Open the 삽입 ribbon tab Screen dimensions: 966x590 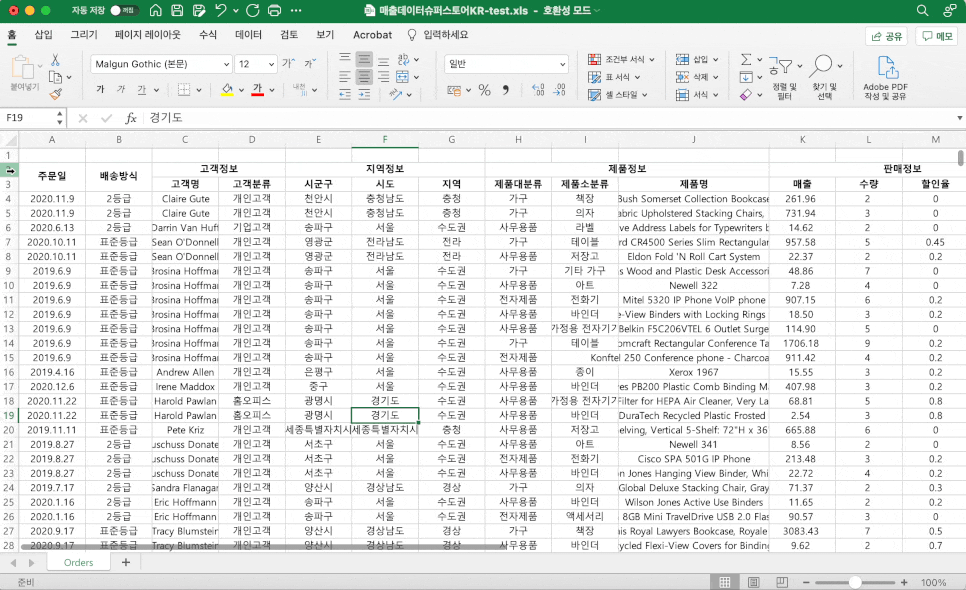pyautogui.click(x=43, y=34)
